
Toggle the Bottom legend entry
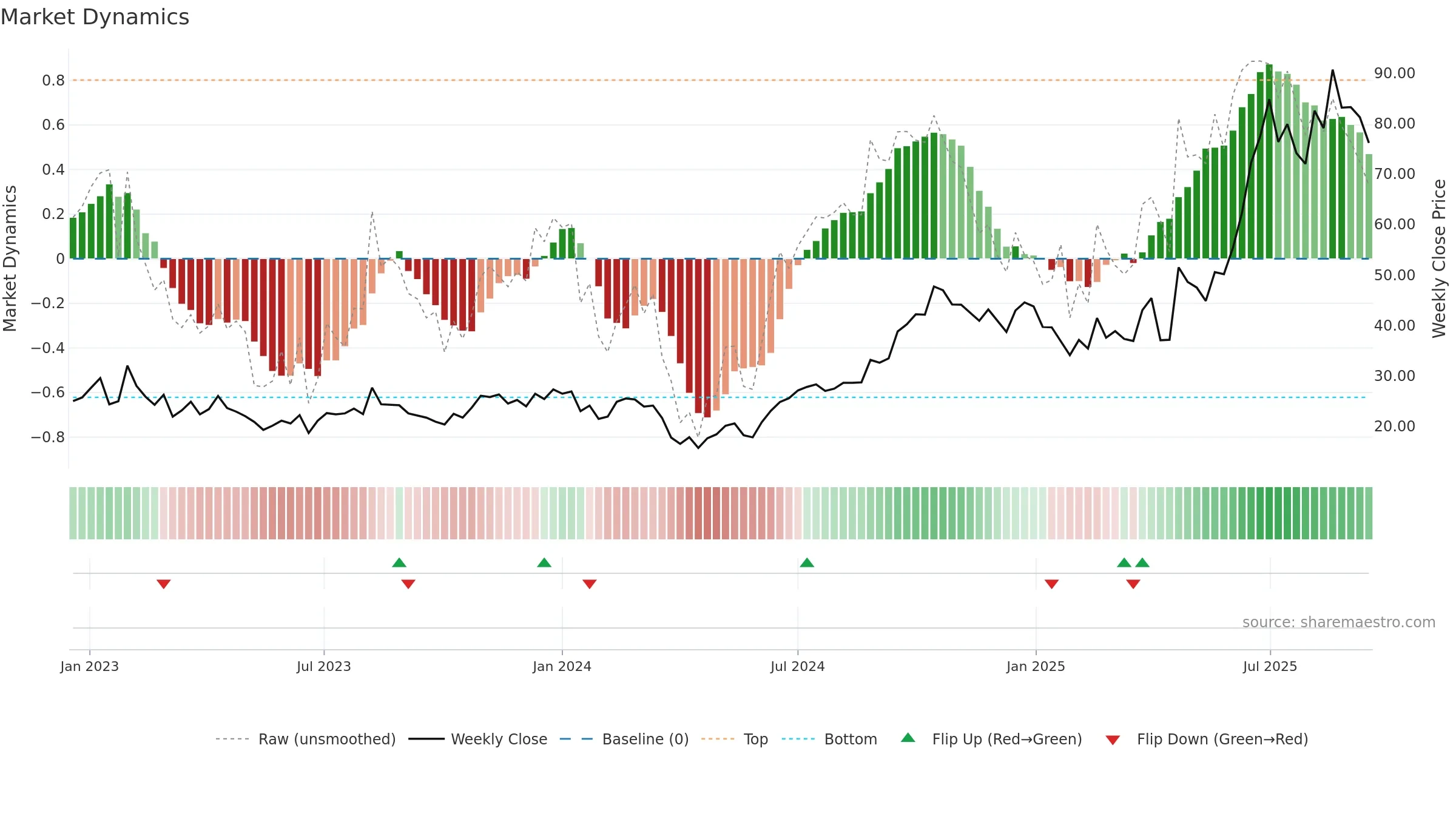829,739
